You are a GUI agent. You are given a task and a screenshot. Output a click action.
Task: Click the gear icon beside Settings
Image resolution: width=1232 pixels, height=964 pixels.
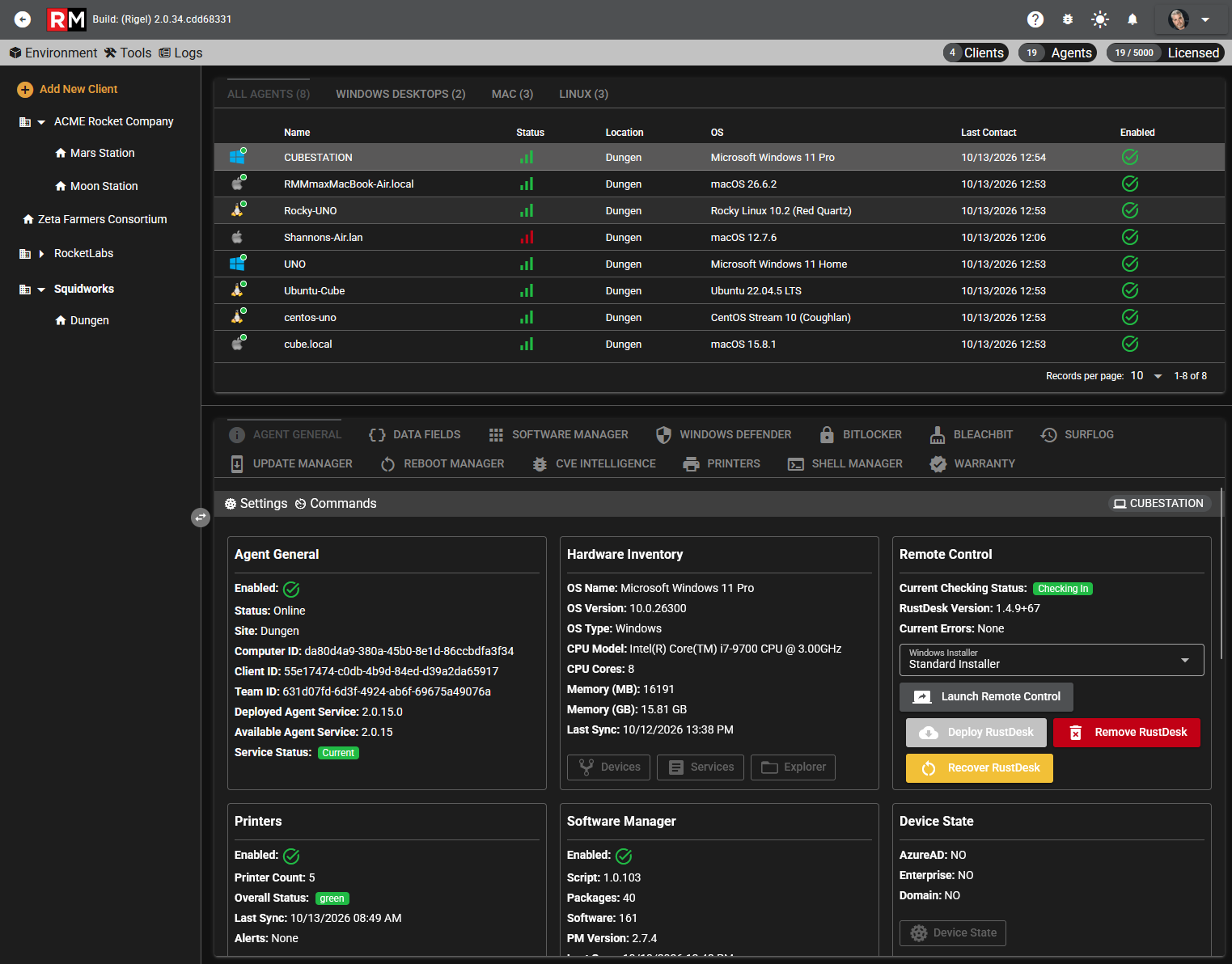pos(231,504)
